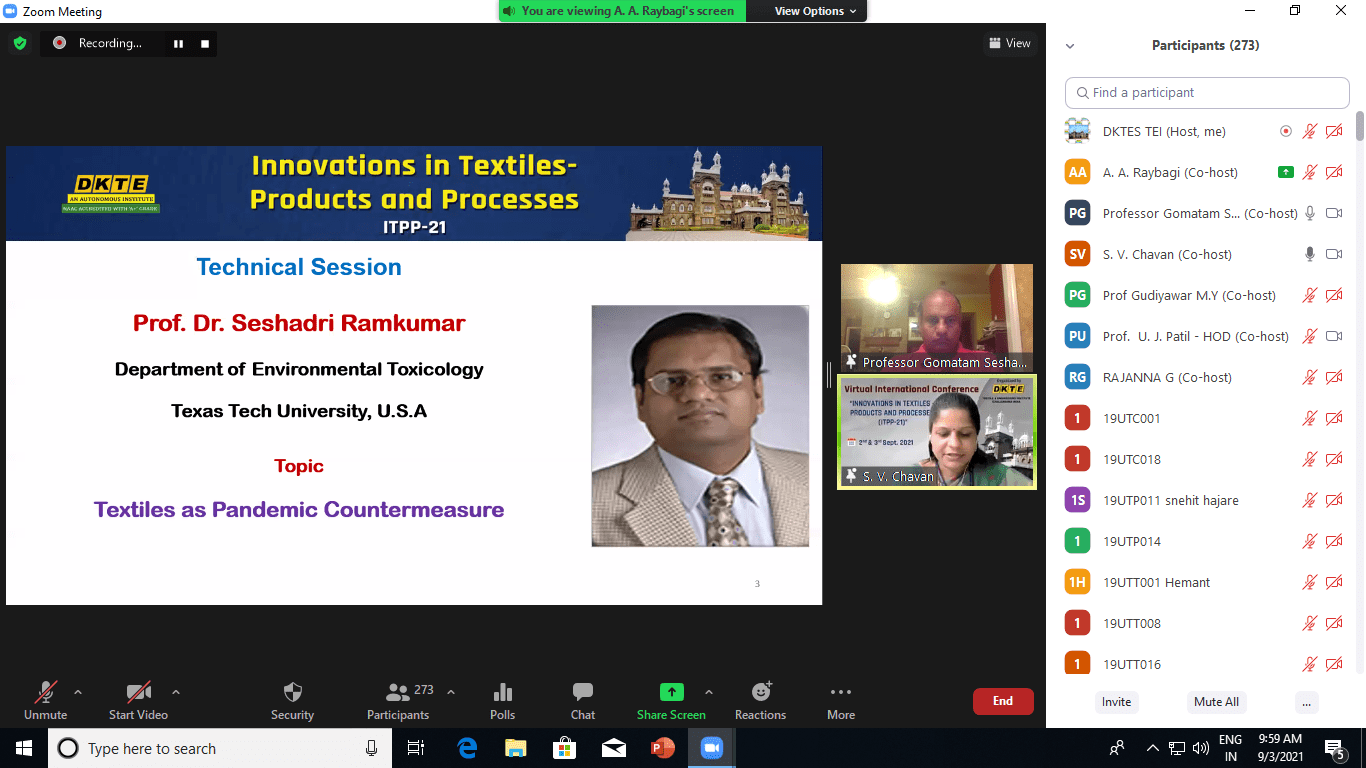
Task: Open the ellipsis menu beside Mute All
Action: point(1306,702)
